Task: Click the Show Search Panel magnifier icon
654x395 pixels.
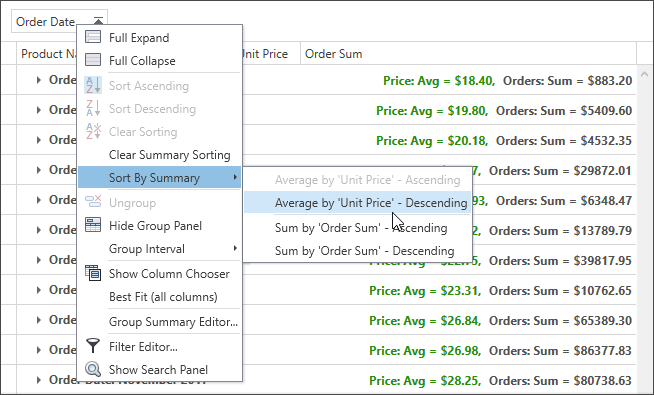Action: click(x=93, y=369)
